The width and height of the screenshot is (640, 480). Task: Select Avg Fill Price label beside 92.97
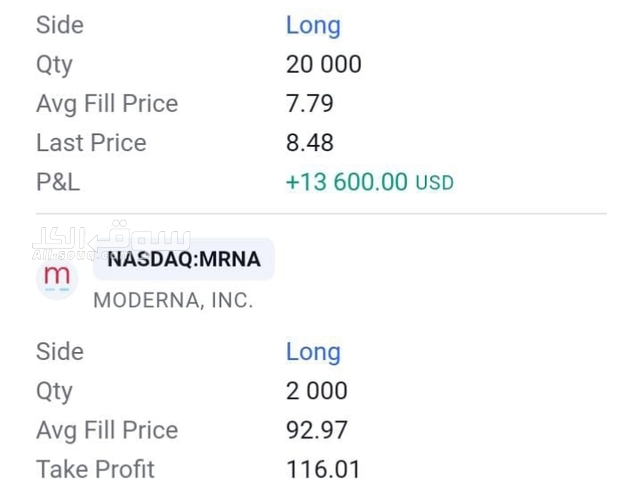click(107, 430)
